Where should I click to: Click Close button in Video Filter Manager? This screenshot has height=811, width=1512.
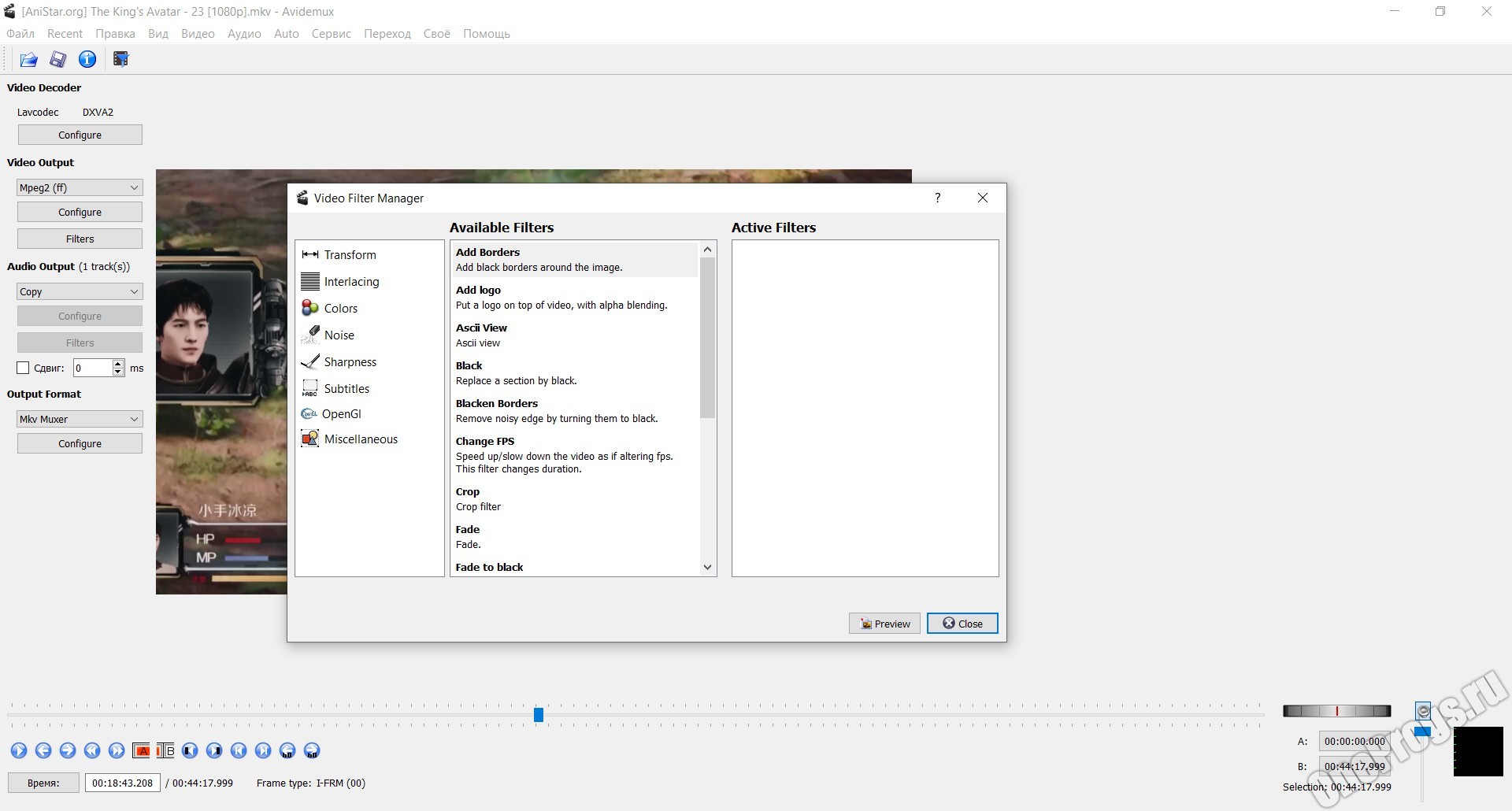[x=962, y=623]
